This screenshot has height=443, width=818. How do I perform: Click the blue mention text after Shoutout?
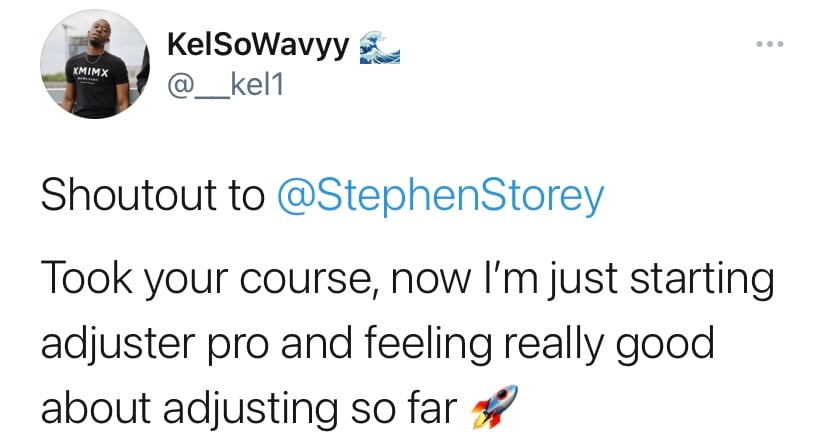[437, 198]
